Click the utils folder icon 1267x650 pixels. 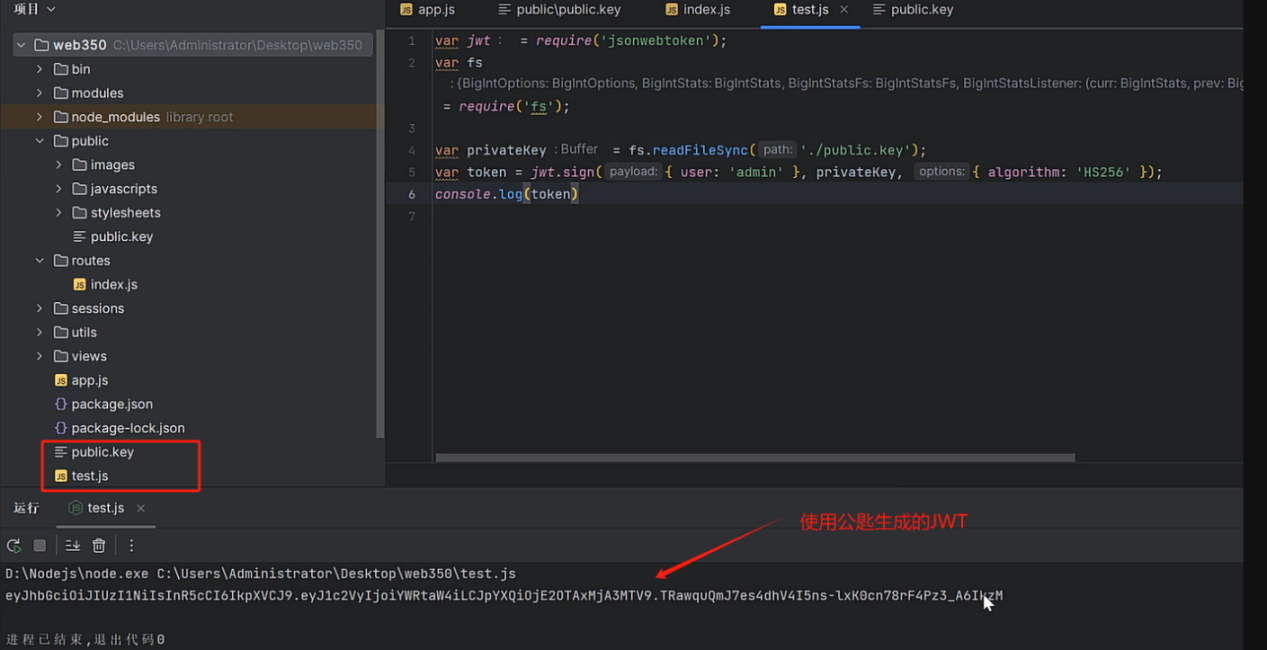pos(61,333)
